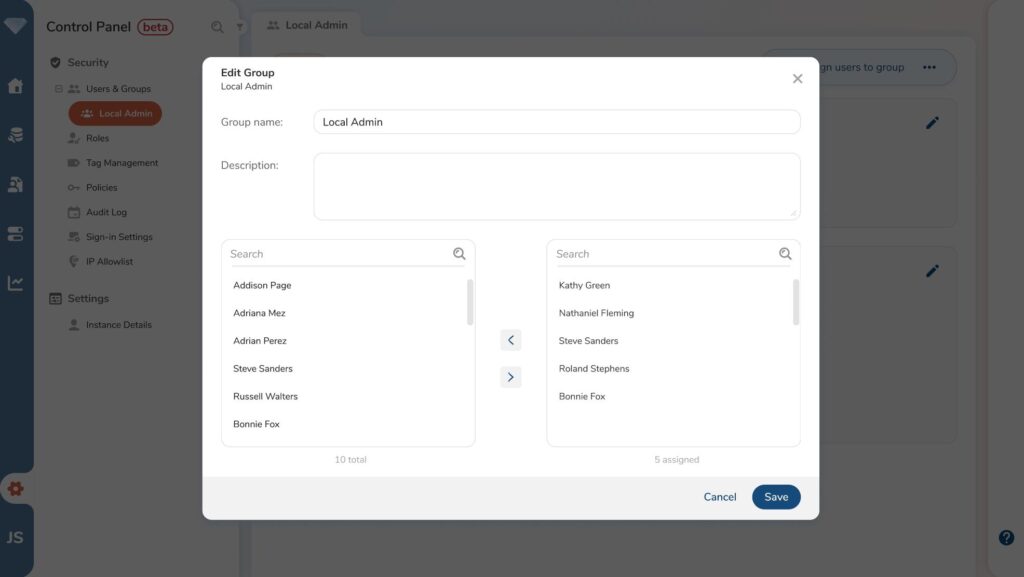Save the Edit Group changes
The width and height of the screenshot is (1024, 577).
[x=776, y=496]
